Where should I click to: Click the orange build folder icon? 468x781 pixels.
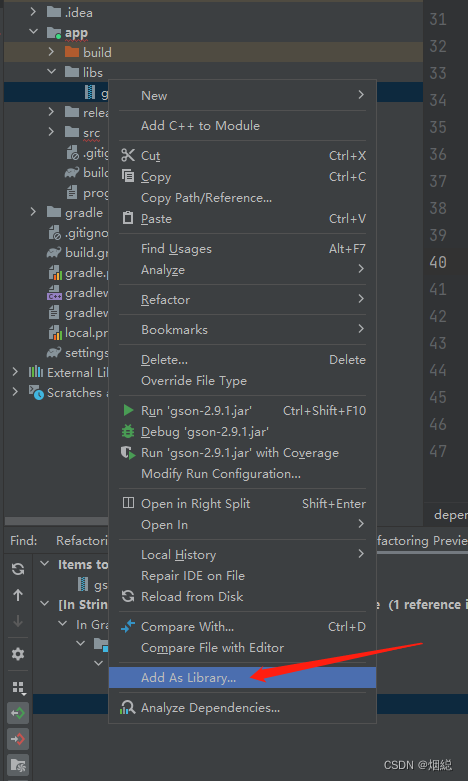tap(72, 52)
